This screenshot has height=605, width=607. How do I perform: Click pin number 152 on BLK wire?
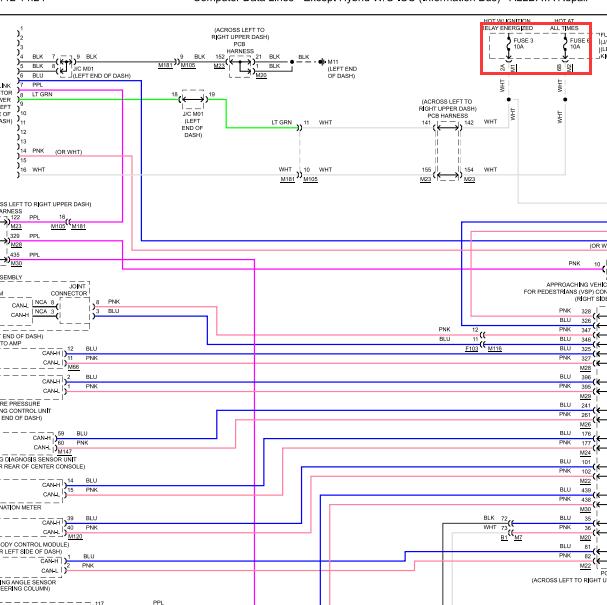tap(220, 57)
